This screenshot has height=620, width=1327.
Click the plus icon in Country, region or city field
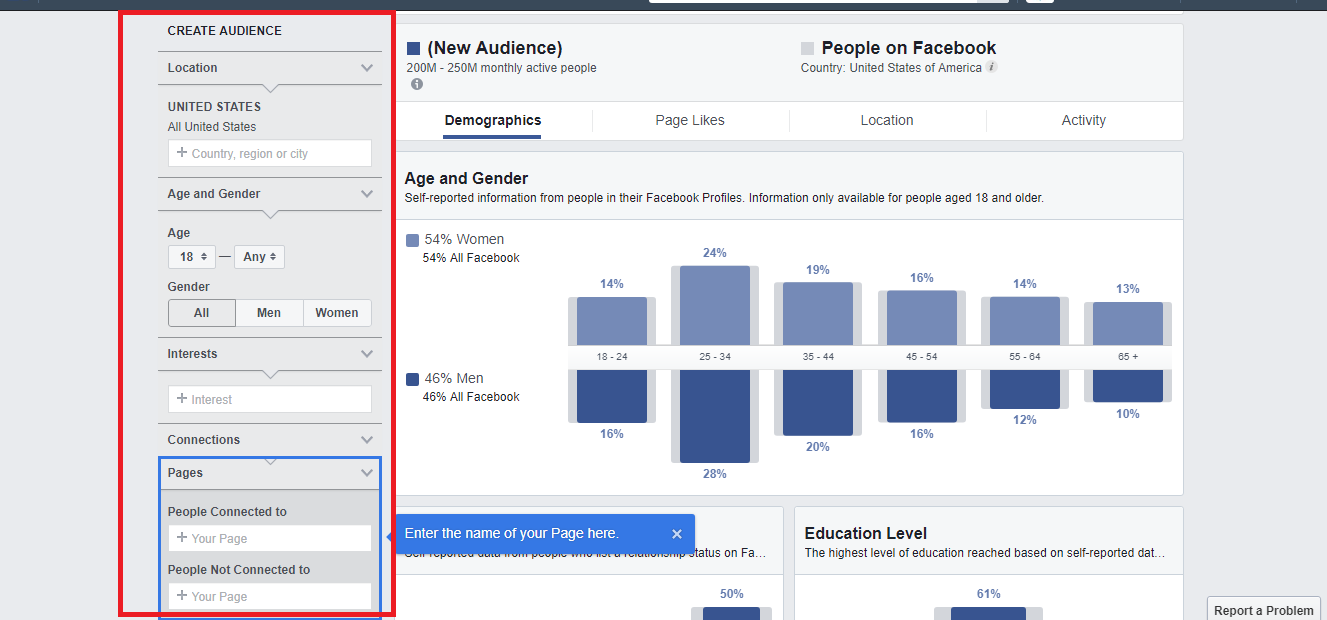click(181, 153)
